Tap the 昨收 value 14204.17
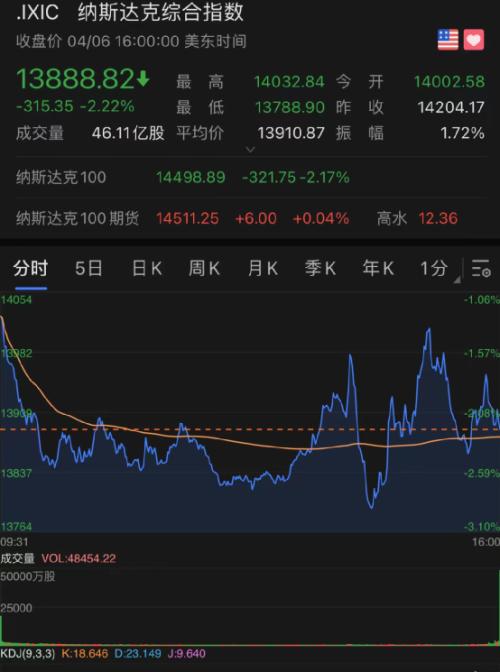This screenshot has width=500, height=672. [x=451, y=107]
